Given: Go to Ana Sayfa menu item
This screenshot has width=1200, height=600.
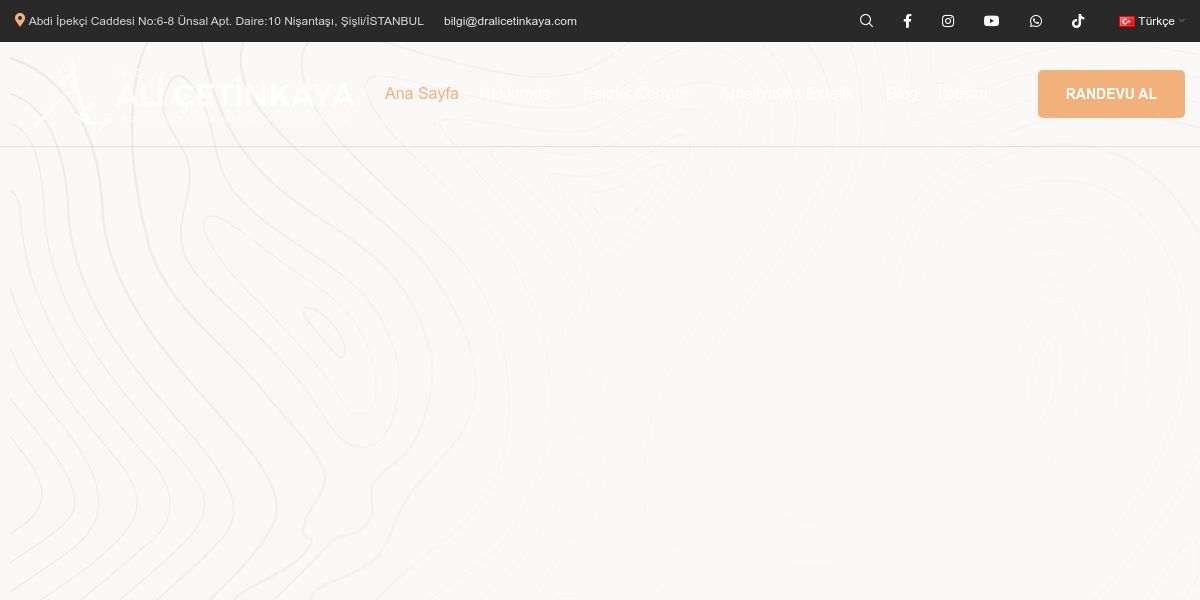Looking at the screenshot, I should click(422, 93).
